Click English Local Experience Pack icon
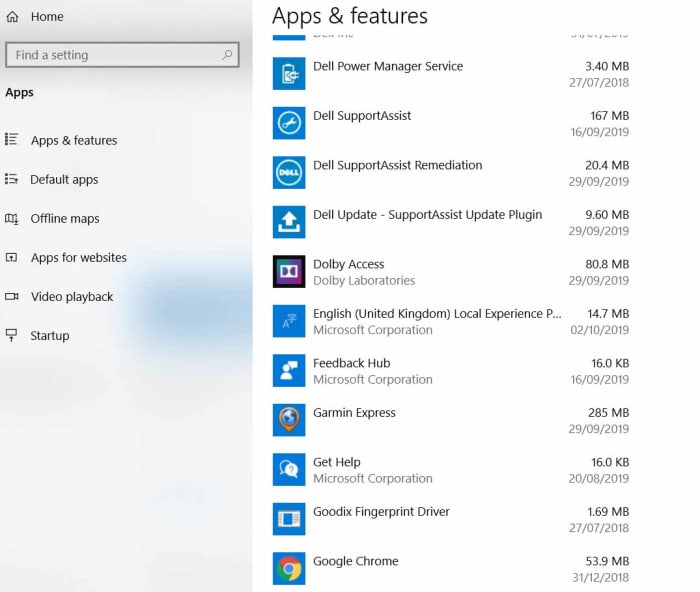The width and height of the screenshot is (700, 592). tap(289, 321)
